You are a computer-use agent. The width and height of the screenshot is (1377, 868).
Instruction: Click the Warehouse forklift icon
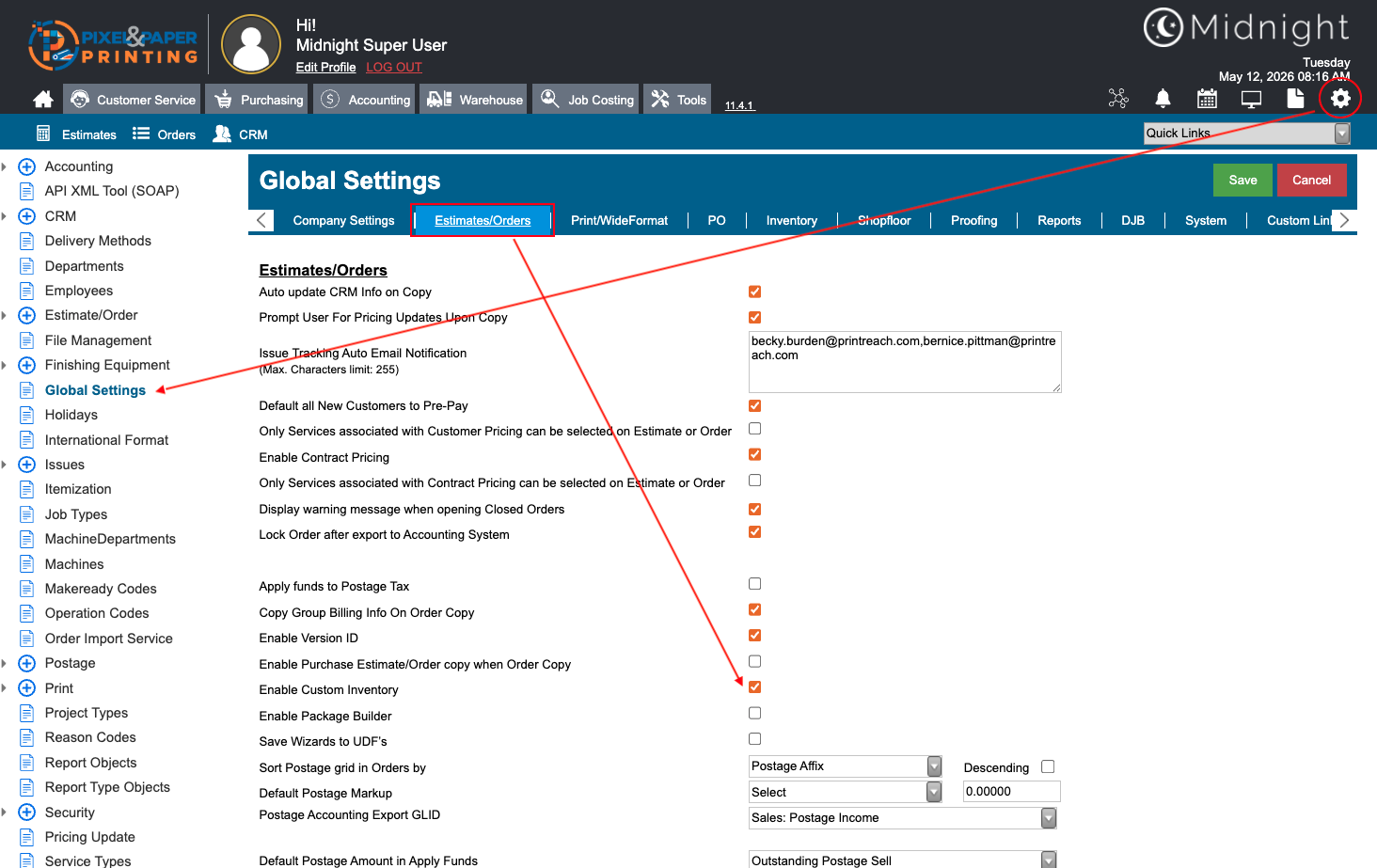(438, 99)
